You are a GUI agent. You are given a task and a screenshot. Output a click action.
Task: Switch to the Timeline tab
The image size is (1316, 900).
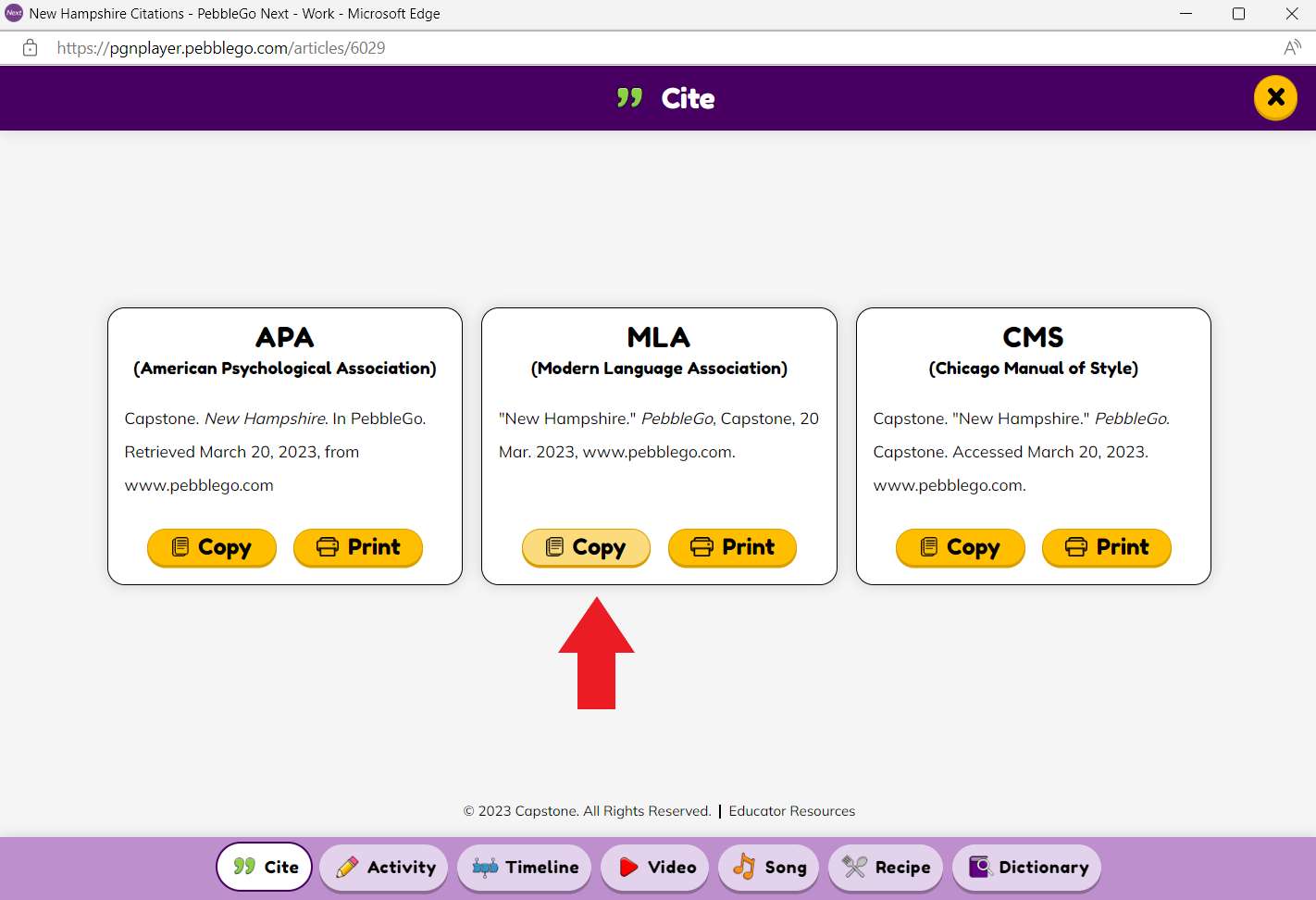click(x=525, y=867)
